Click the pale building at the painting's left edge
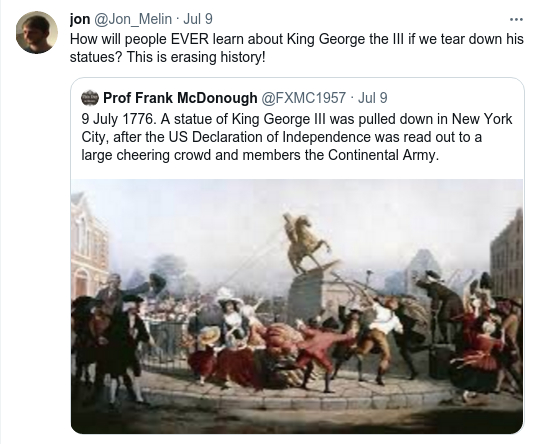Screen dimensions: 537x444 coord(89,247)
